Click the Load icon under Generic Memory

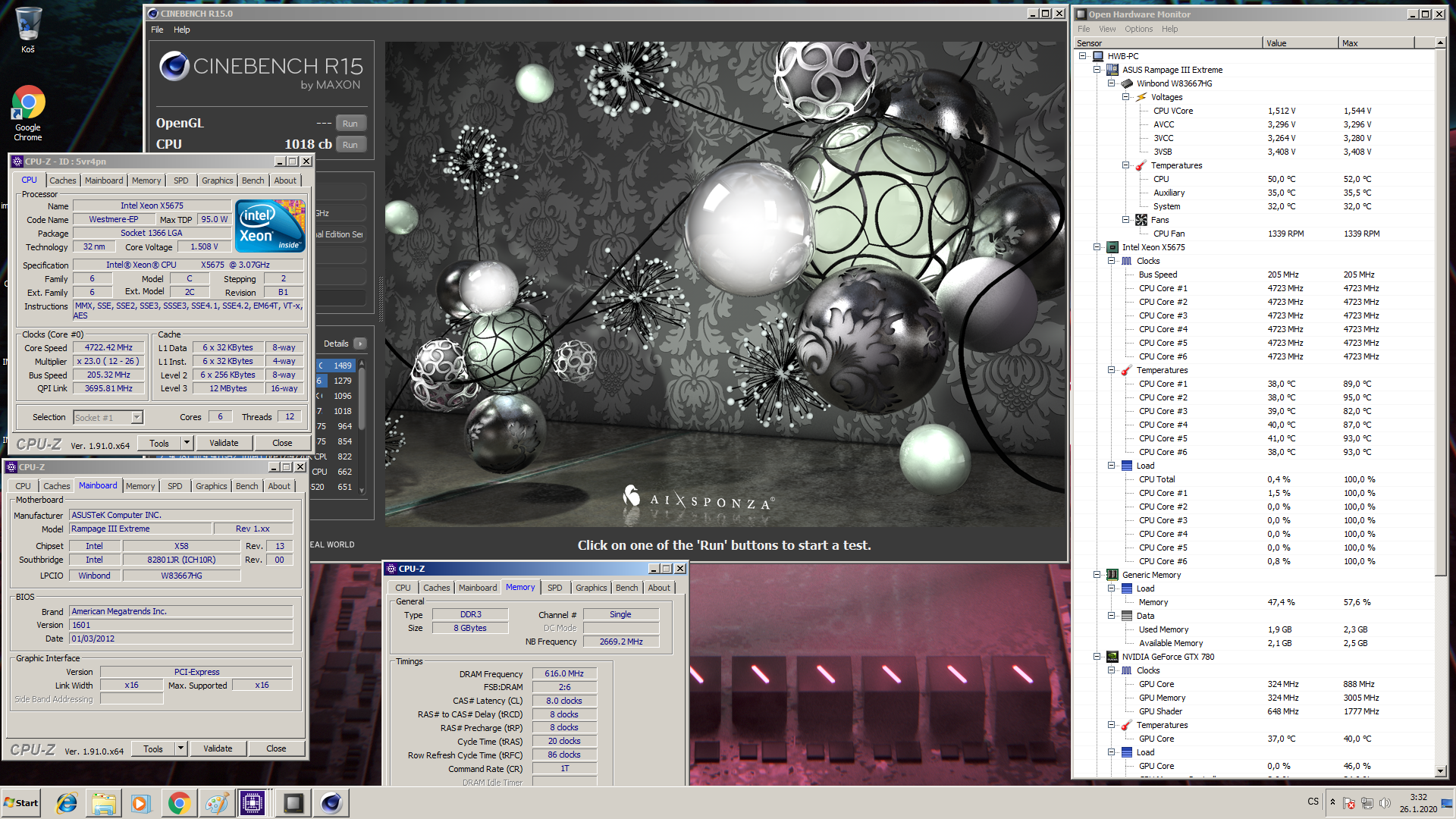(1127, 588)
